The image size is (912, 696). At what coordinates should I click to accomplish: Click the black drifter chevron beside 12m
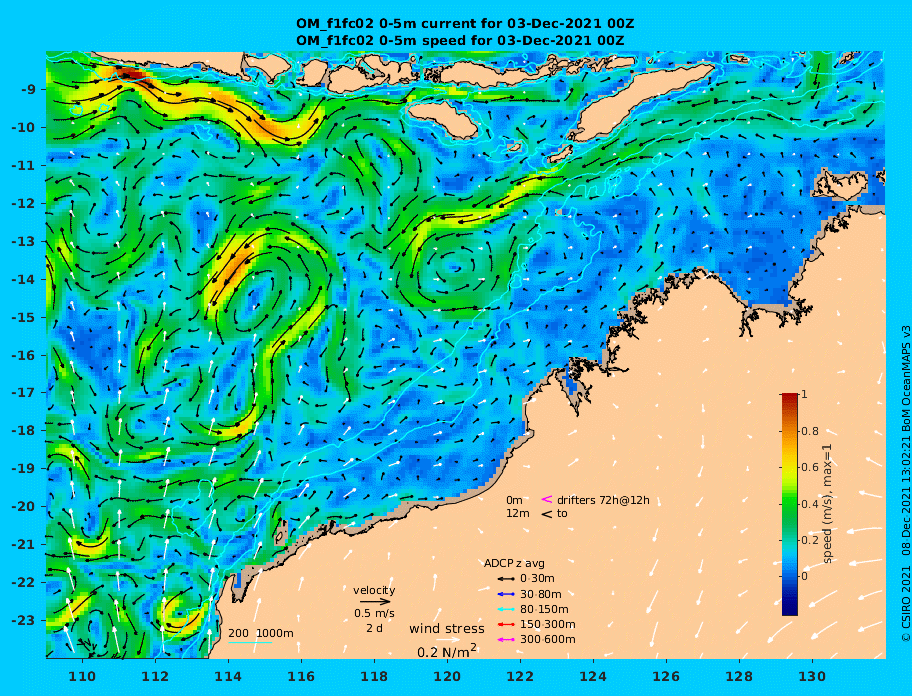(547, 514)
